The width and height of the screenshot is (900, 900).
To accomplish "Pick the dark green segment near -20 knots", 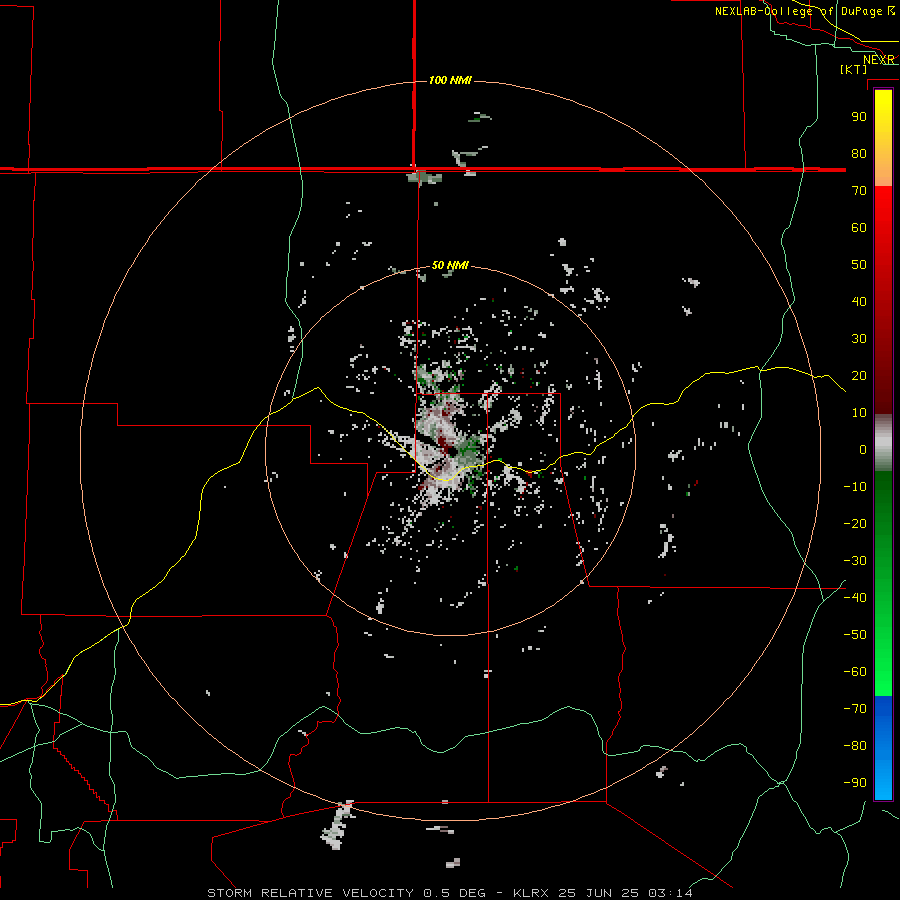I will click(x=883, y=517).
